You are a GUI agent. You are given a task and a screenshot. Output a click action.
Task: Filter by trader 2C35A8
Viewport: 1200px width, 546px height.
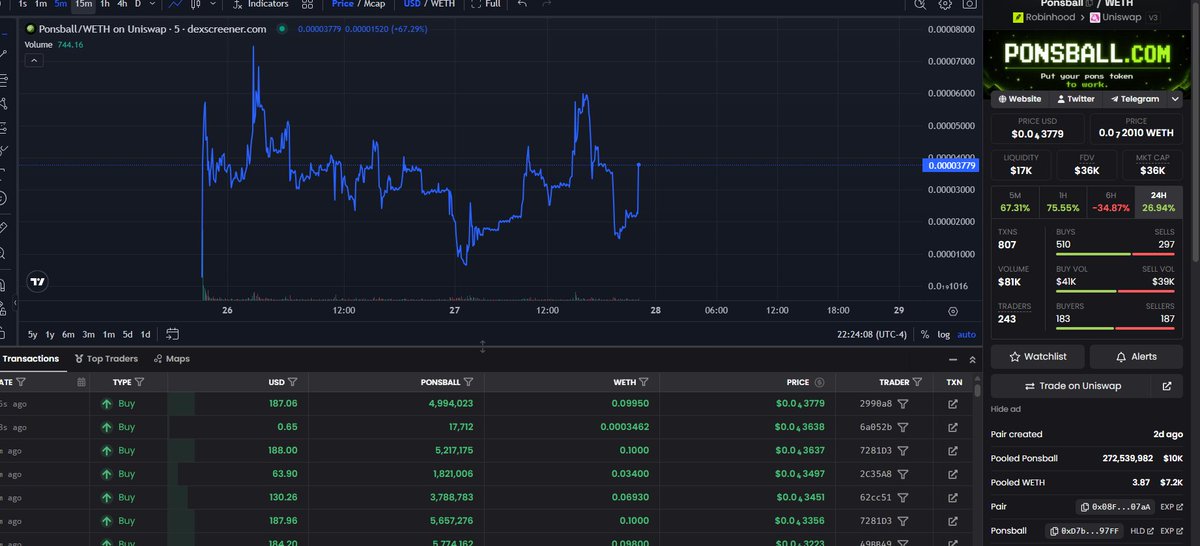(x=903, y=473)
